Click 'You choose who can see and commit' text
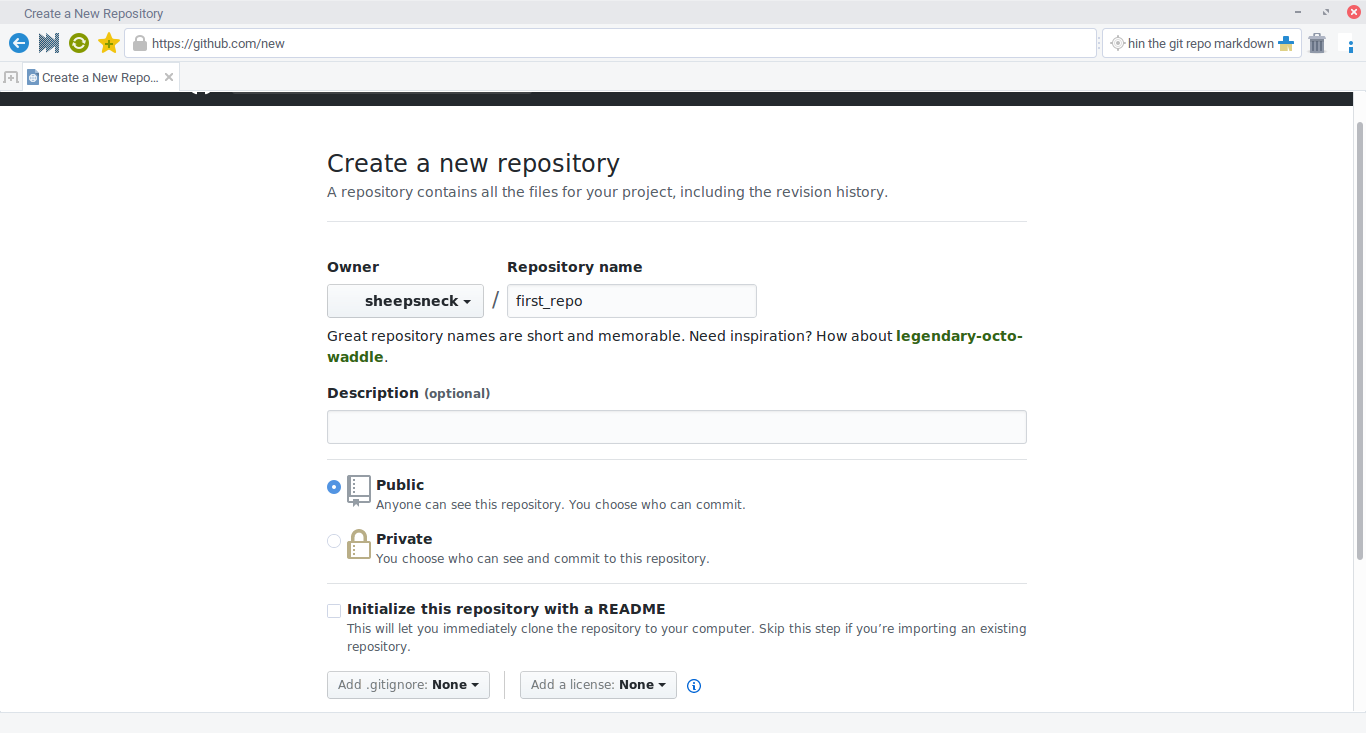Screen dimensions: 1366x733 click(543, 559)
